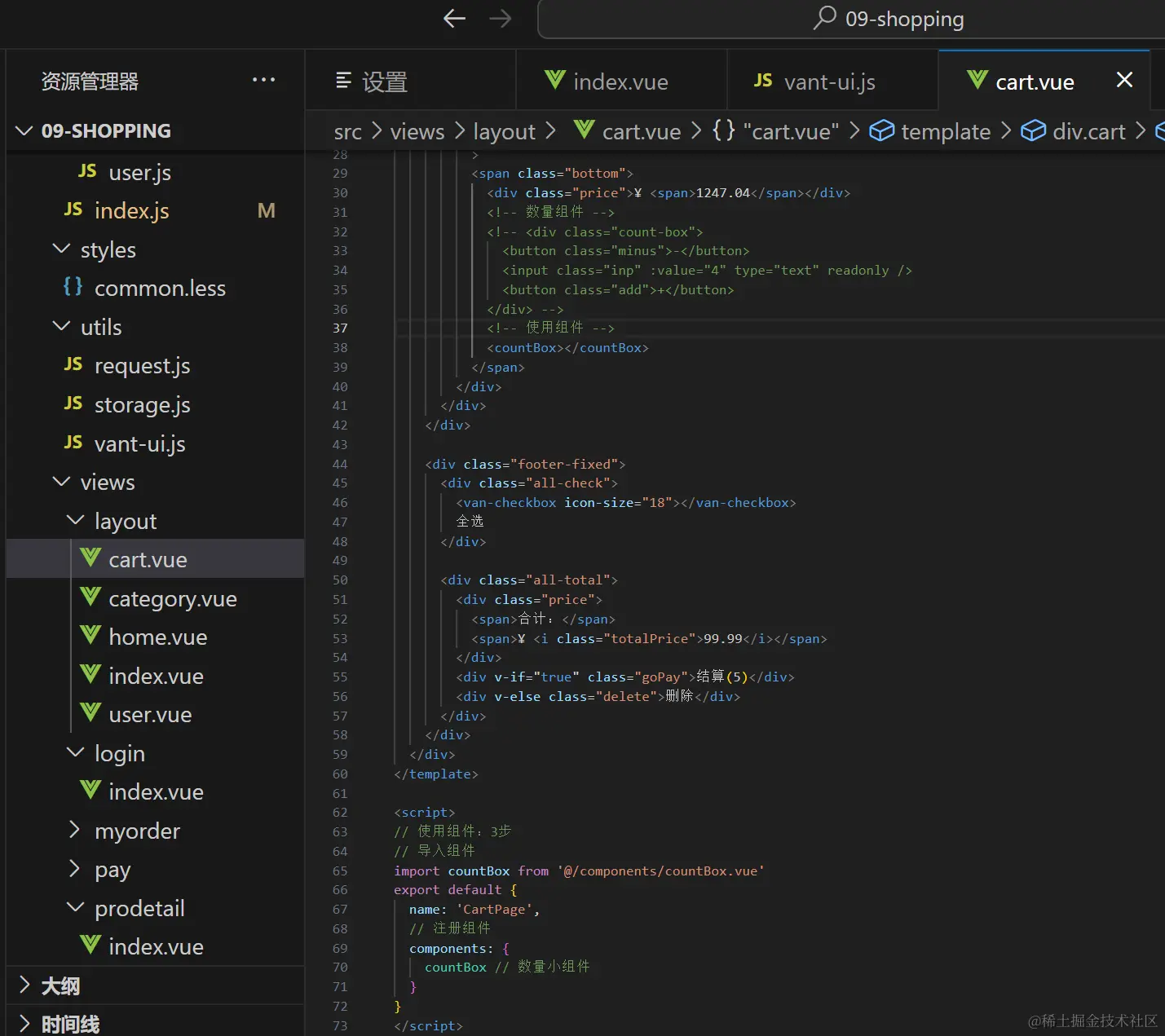Click breadcrumb segment src
The image size is (1165, 1036).
click(348, 131)
